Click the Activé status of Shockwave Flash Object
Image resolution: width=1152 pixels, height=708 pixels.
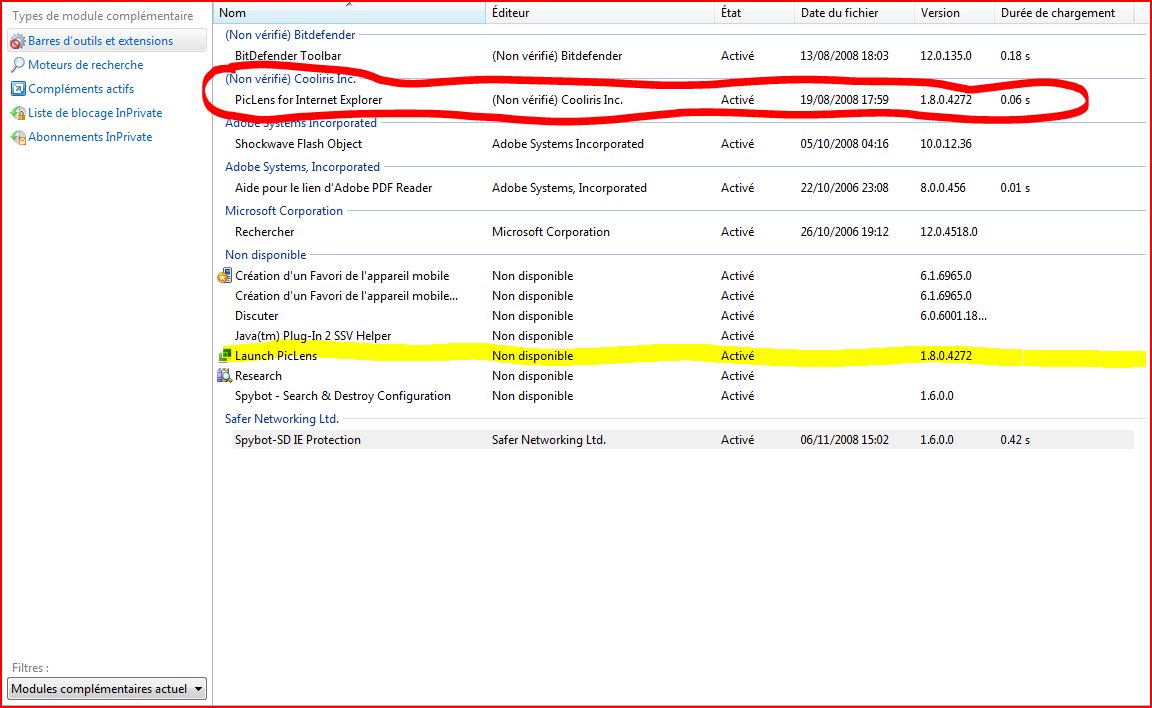tap(738, 144)
